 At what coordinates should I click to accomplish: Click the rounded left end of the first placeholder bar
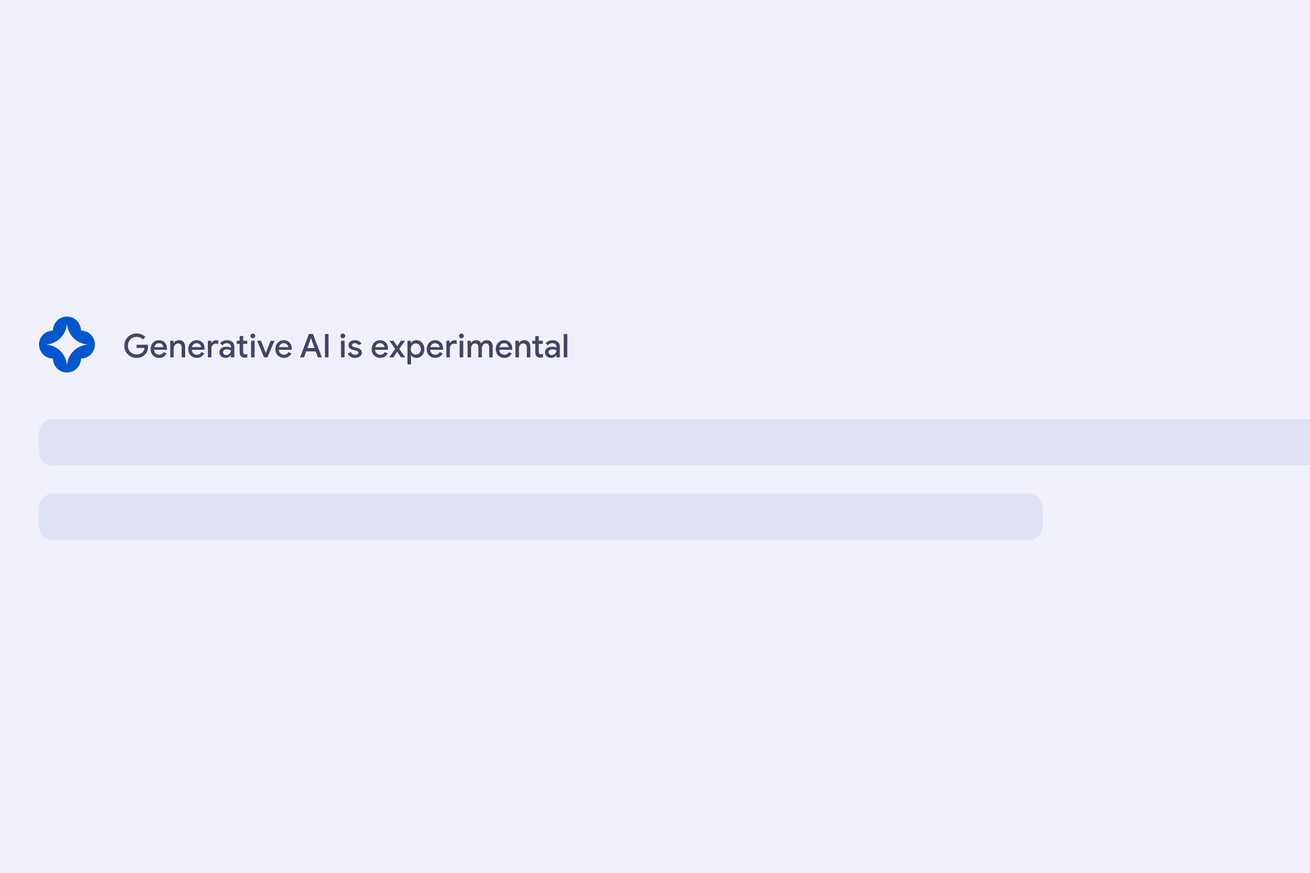pyautogui.click(x=47, y=442)
